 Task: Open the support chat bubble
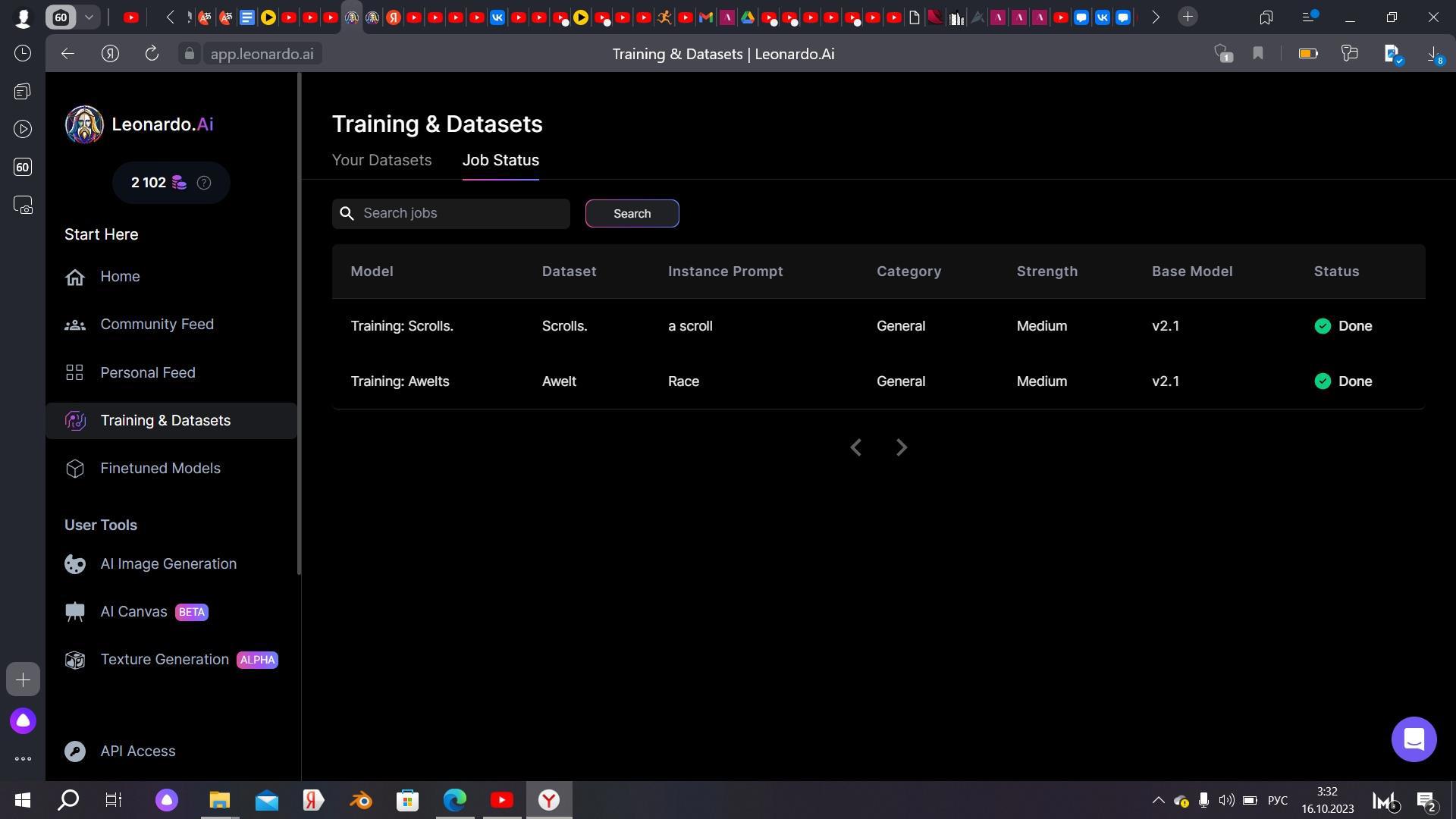1414,739
